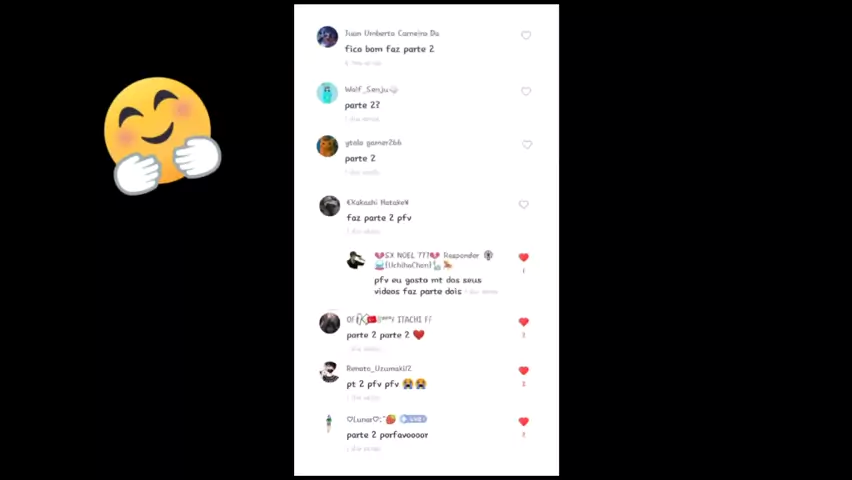Open ytalo gamer266's avatar
The width and height of the screenshot is (852, 480).
pos(327,146)
